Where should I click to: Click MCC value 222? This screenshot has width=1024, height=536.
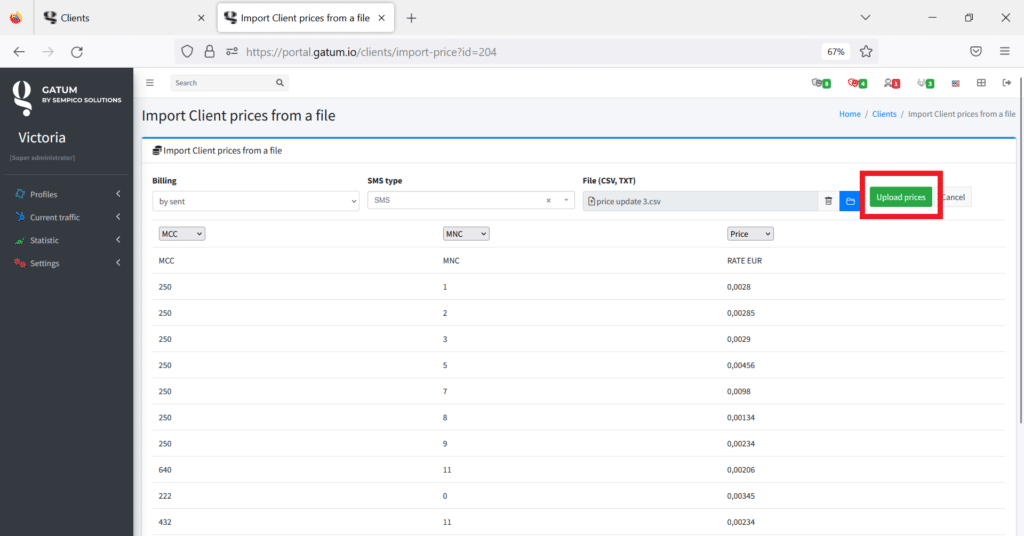(165, 496)
